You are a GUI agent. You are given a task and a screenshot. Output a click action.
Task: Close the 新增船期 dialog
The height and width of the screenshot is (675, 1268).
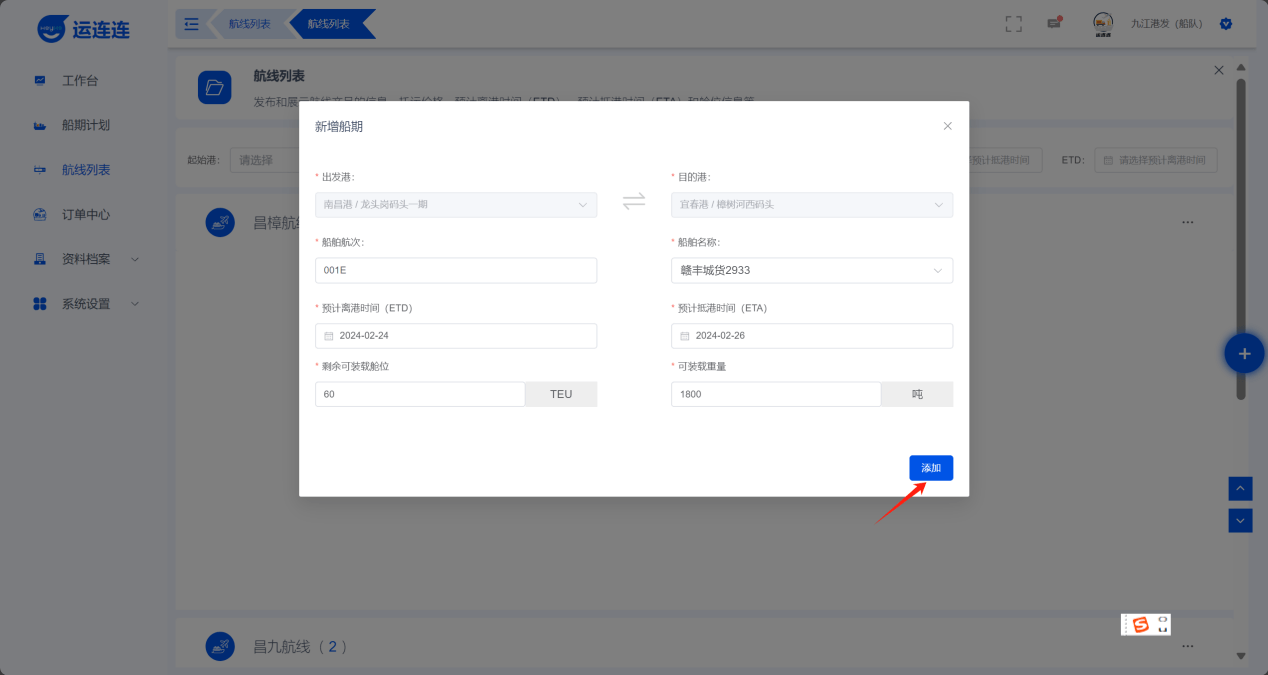pos(947,126)
